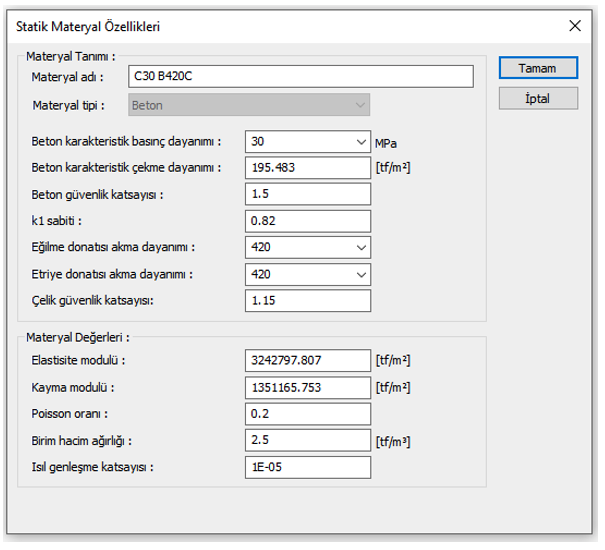Click the Poisson oranı label
Image resolution: width=605 pixels, height=550 pixels.
[x=69, y=414]
